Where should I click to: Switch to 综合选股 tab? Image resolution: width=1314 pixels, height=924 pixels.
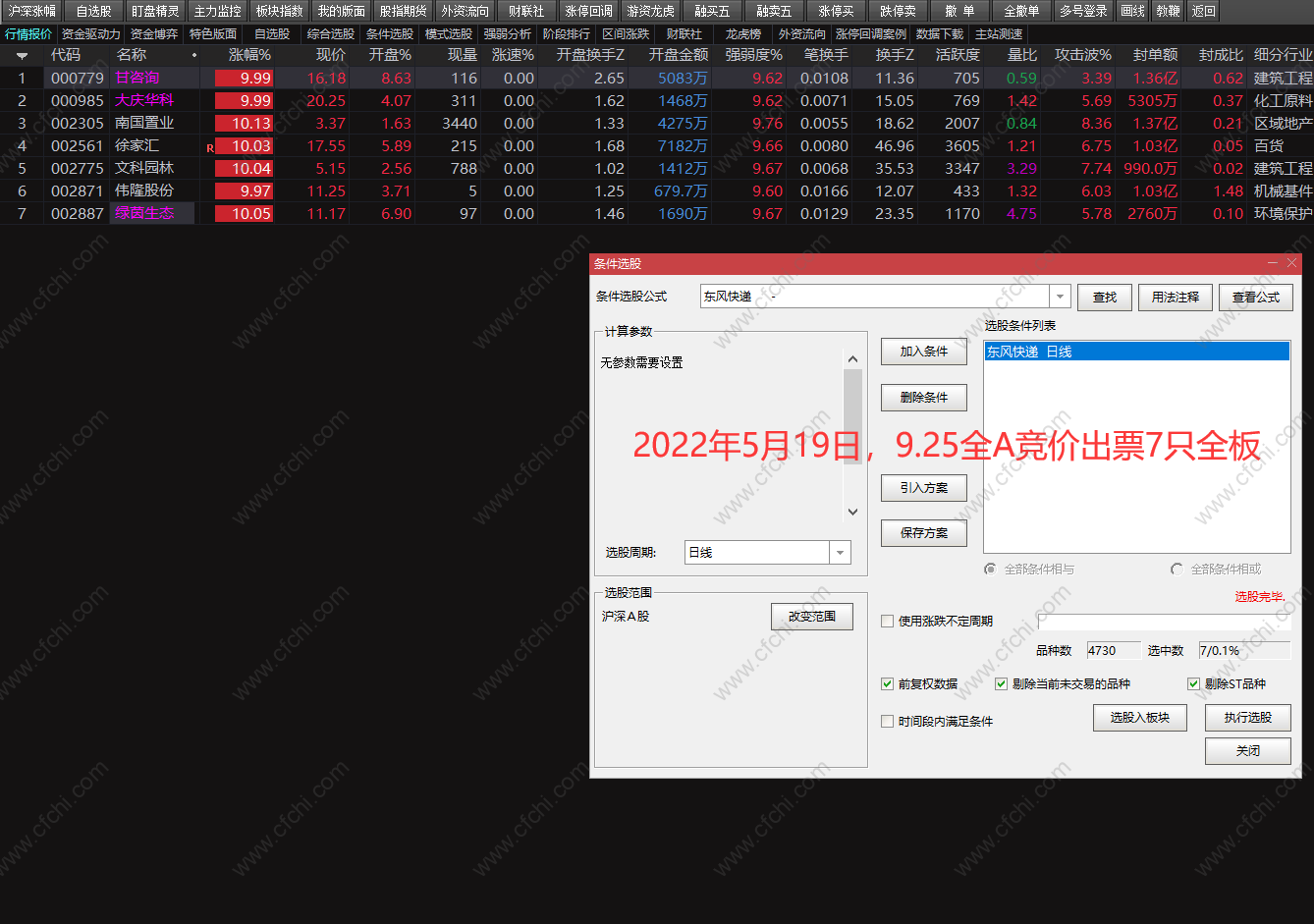pyautogui.click(x=331, y=34)
